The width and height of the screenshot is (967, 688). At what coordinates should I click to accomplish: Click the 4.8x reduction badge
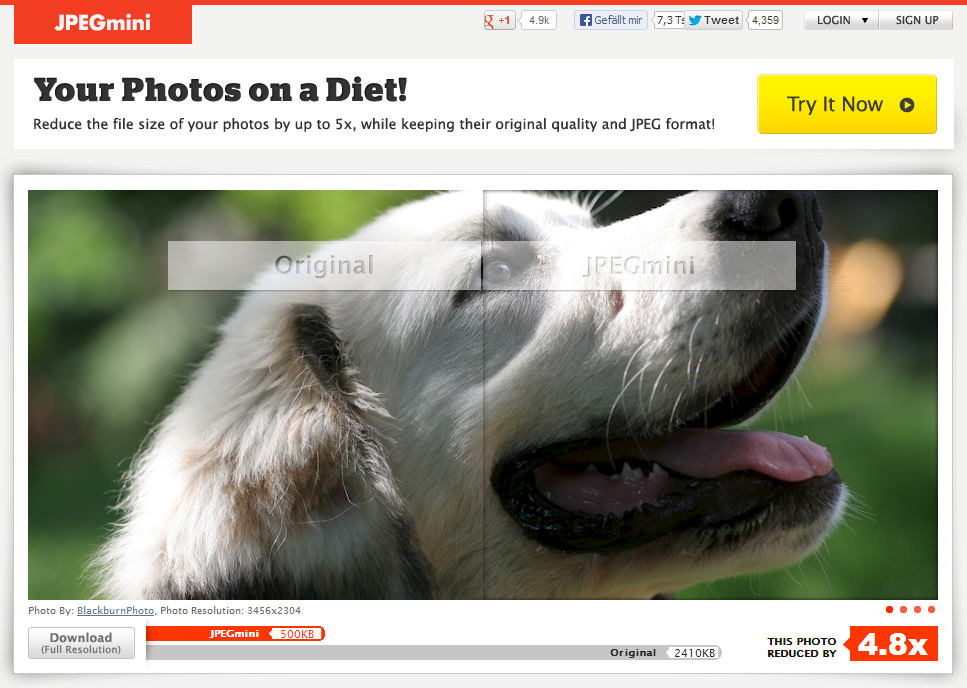893,644
